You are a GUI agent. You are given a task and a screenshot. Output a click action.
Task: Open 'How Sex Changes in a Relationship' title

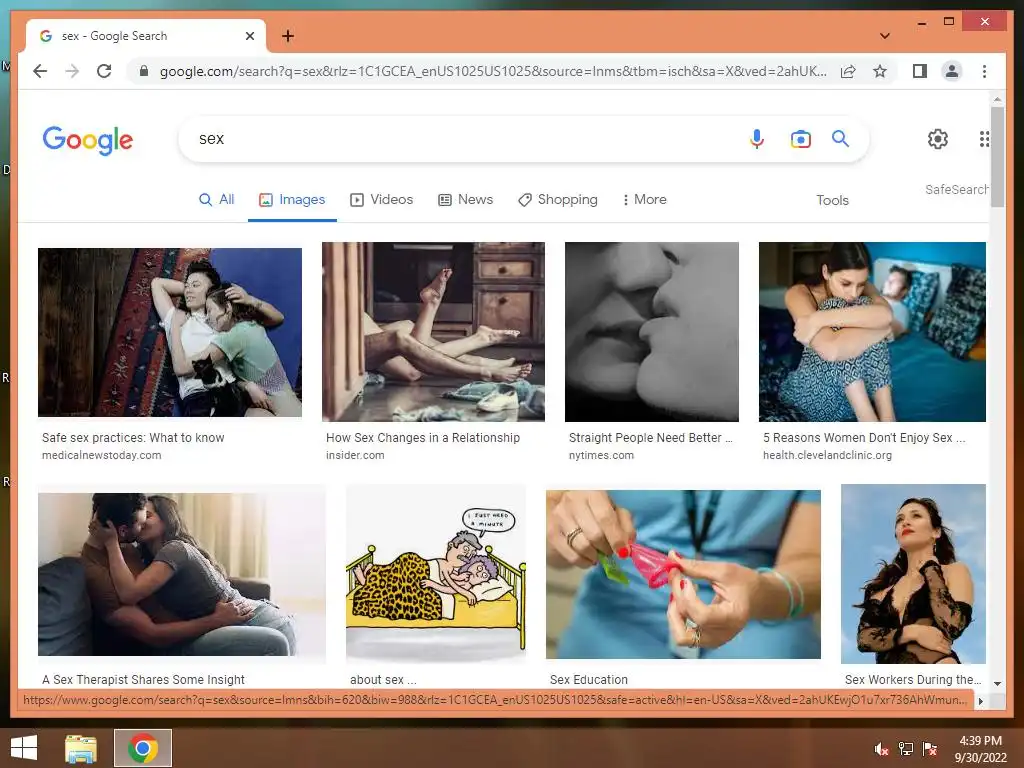click(423, 438)
